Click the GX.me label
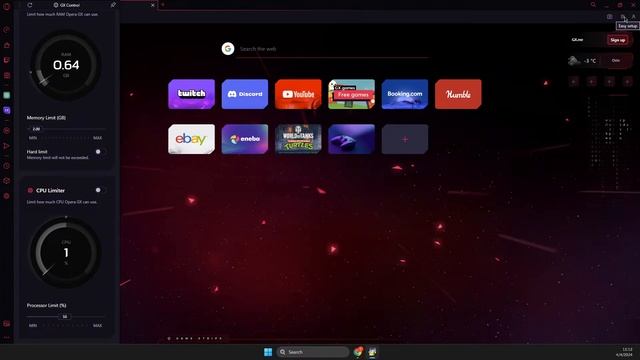640x360 pixels. click(x=577, y=40)
